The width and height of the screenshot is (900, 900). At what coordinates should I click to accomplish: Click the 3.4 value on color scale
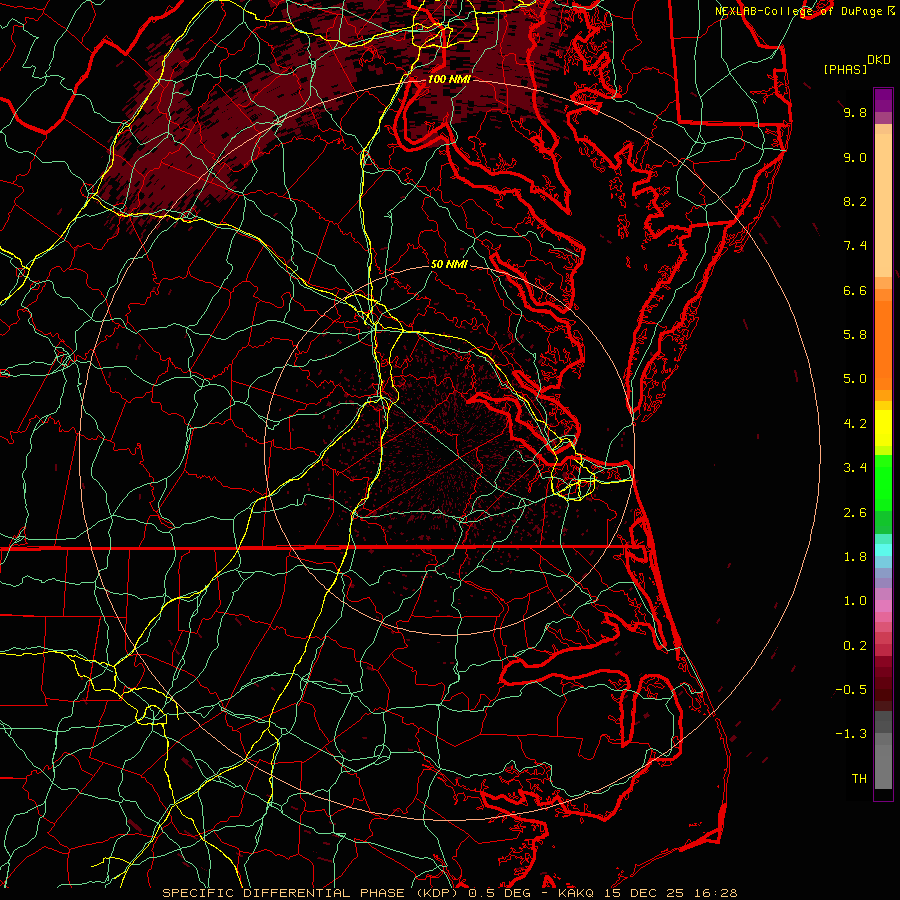[x=855, y=468]
